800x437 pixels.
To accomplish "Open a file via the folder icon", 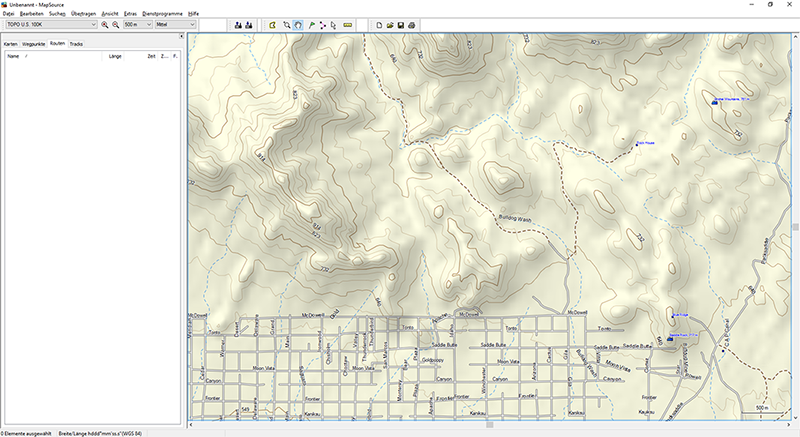I will coord(390,25).
